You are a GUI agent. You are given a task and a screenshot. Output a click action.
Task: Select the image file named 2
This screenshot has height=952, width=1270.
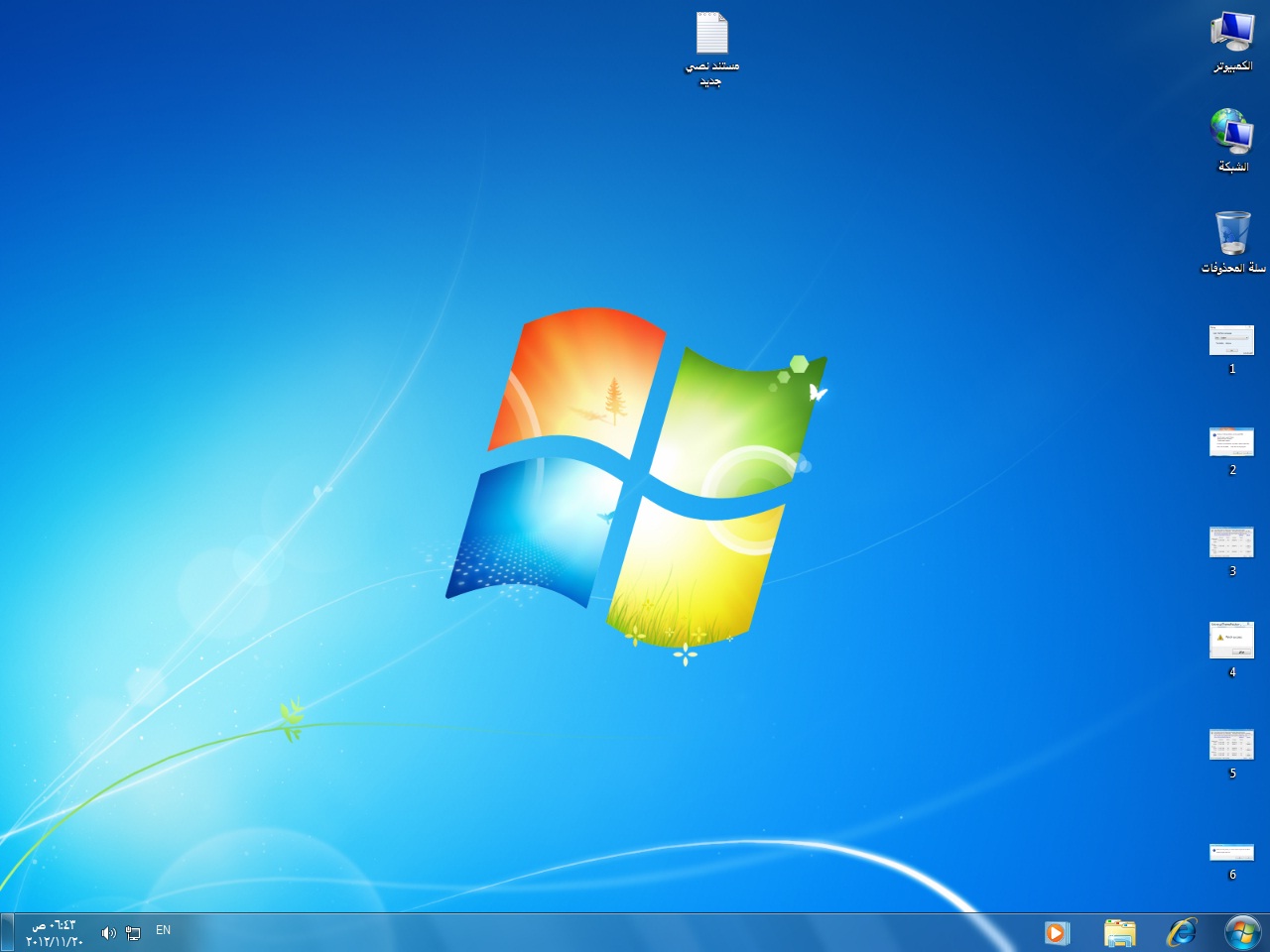1232,441
